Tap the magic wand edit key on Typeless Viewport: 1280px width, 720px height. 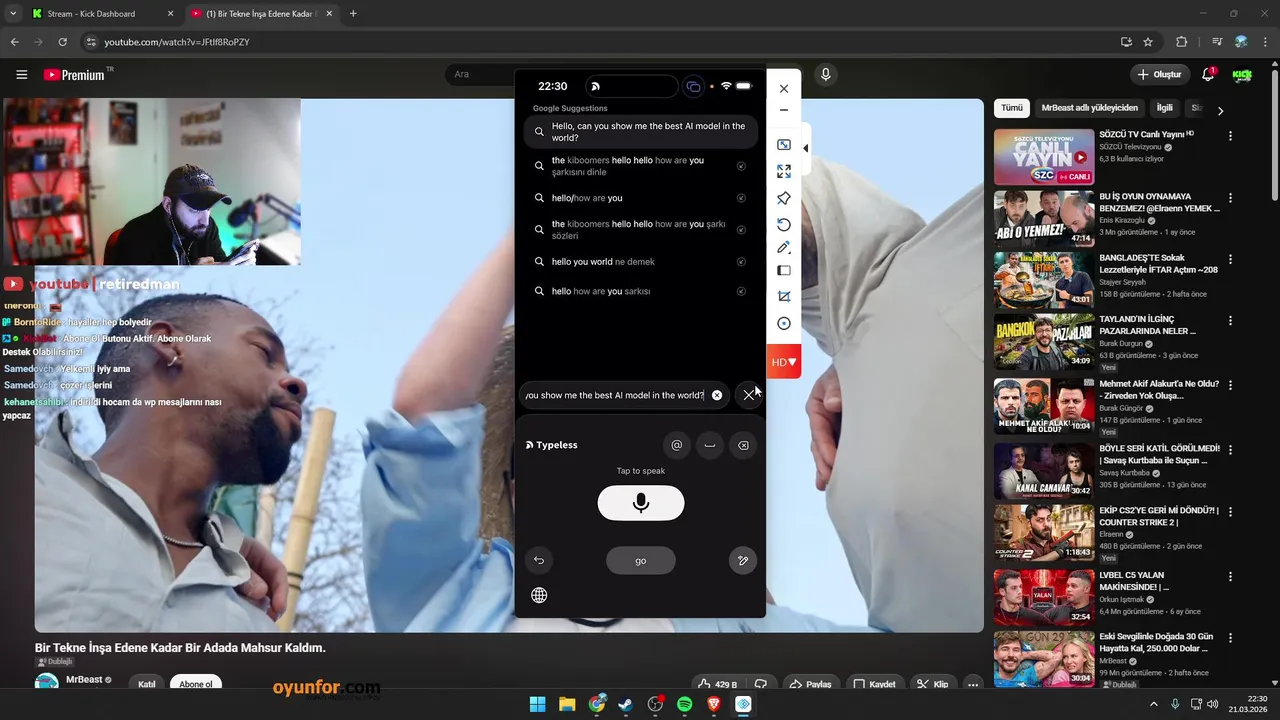(x=743, y=560)
